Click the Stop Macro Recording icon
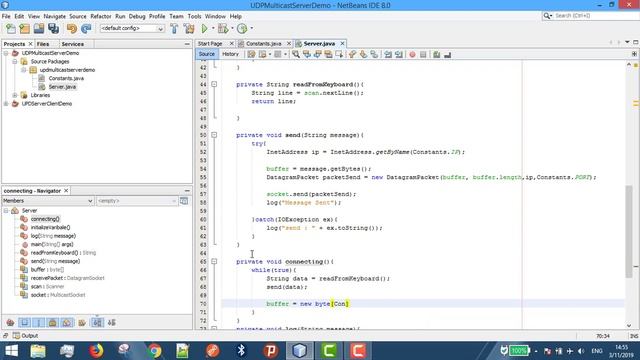The width and height of the screenshot is (640, 360). (423, 54)
